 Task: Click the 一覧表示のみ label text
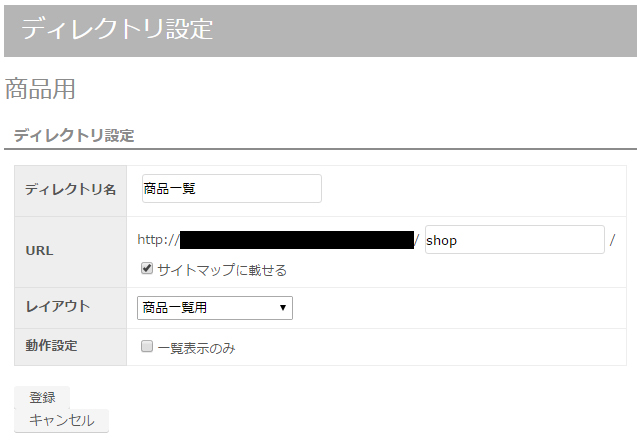coord(196,348)
